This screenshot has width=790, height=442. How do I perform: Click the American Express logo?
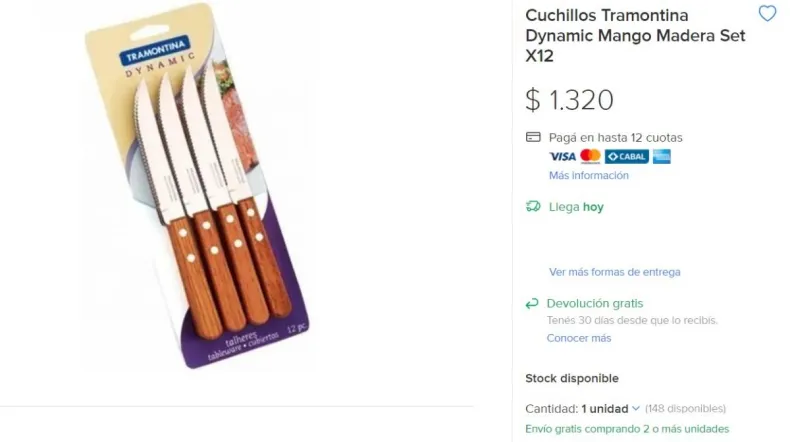pos(661,156)
